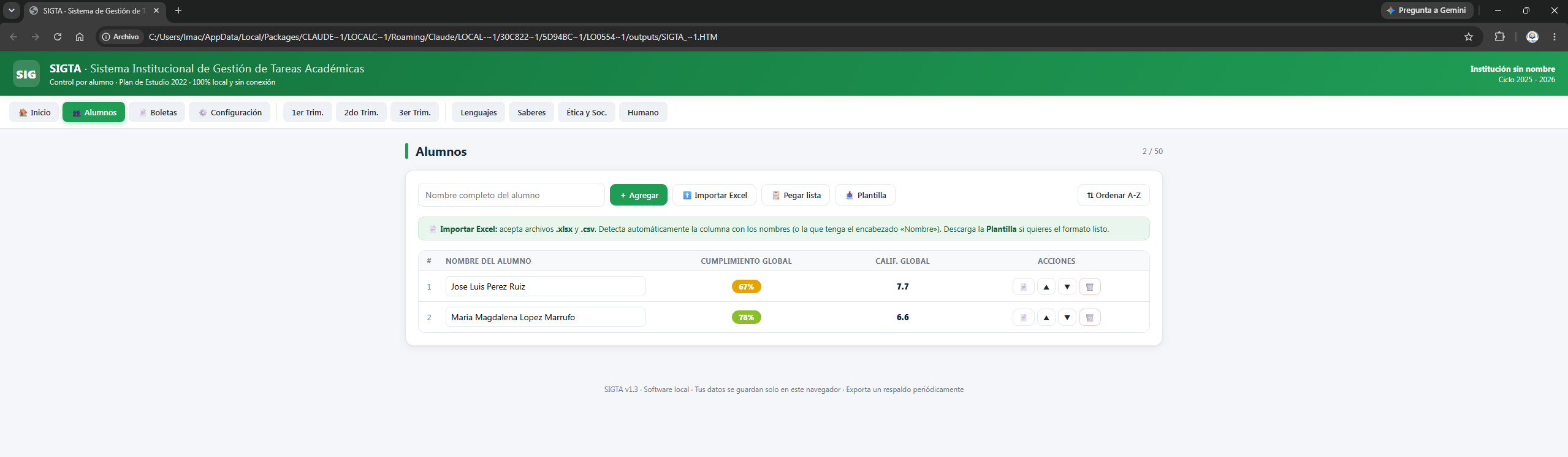Screen dimensions: 1568x457
Task: Open the Humano field tab
Action: [x=643, y=112]
